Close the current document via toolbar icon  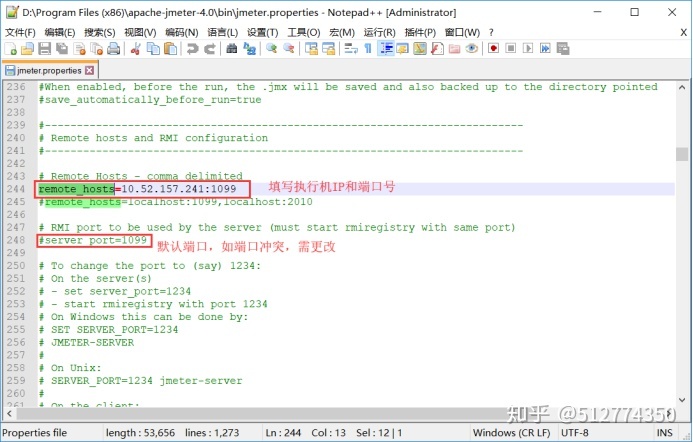tap(80, 49)
